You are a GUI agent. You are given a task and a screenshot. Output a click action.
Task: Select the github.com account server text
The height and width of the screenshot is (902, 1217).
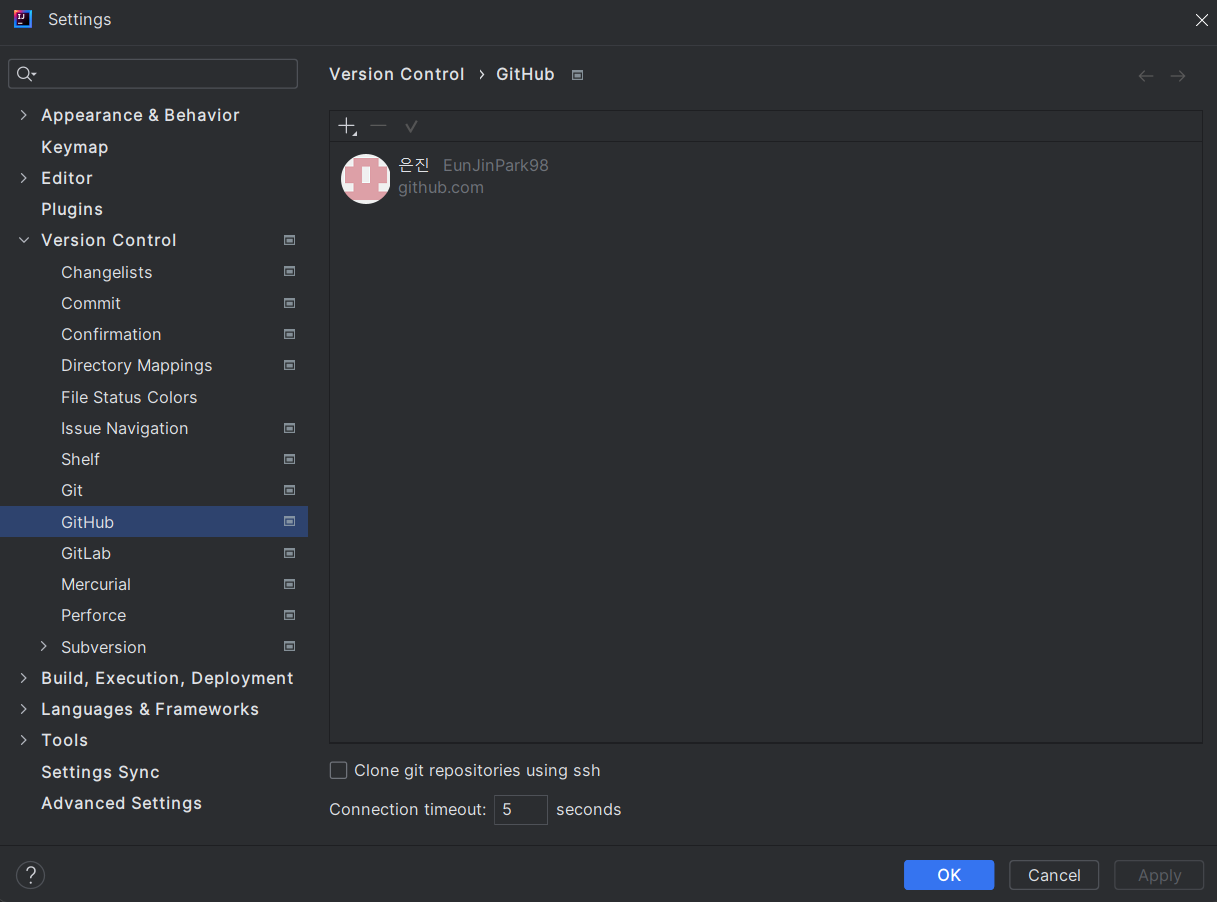pos(441,187)
